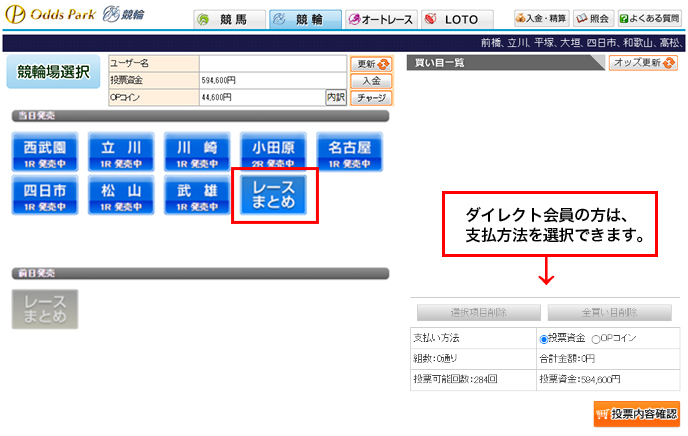
Task: Click 選択項目削除 button
Action: coord(479,313)
